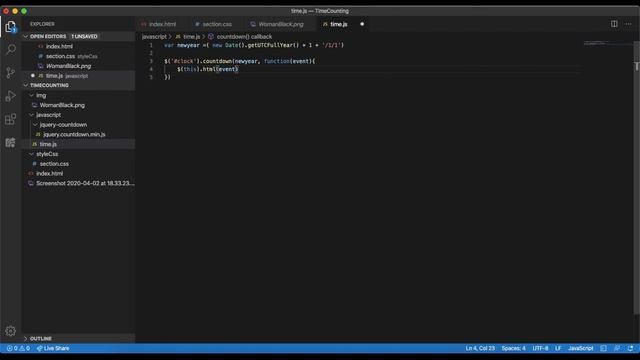Open the editor More Actions menu
Screen dimensions: 640x360
coord(628,24)
